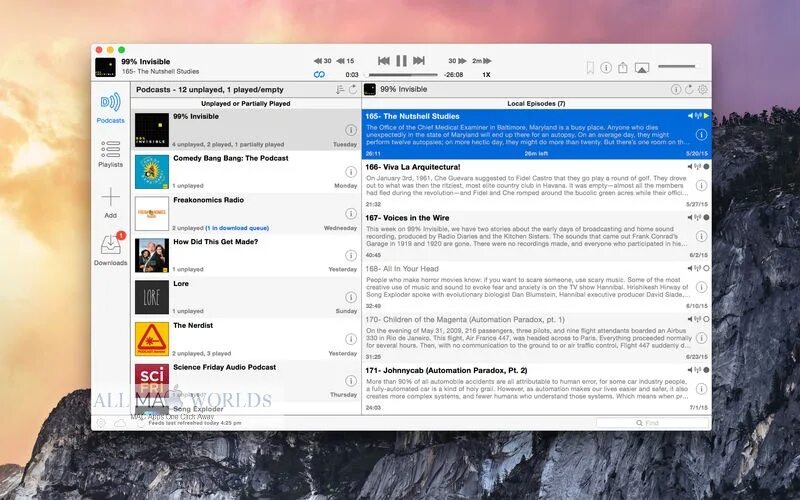Open info for The Nerdist
Screen dimensions: 800x500
(351, 339)
